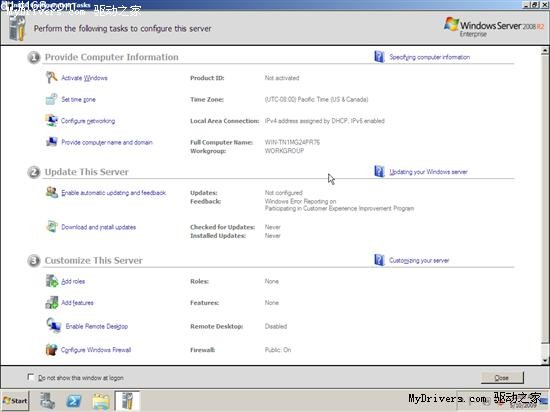This screenshot has height=412, width=550.
Task: Open Server Manager from the taskbar
Action: pyautogui.click(x=47, y=401)
